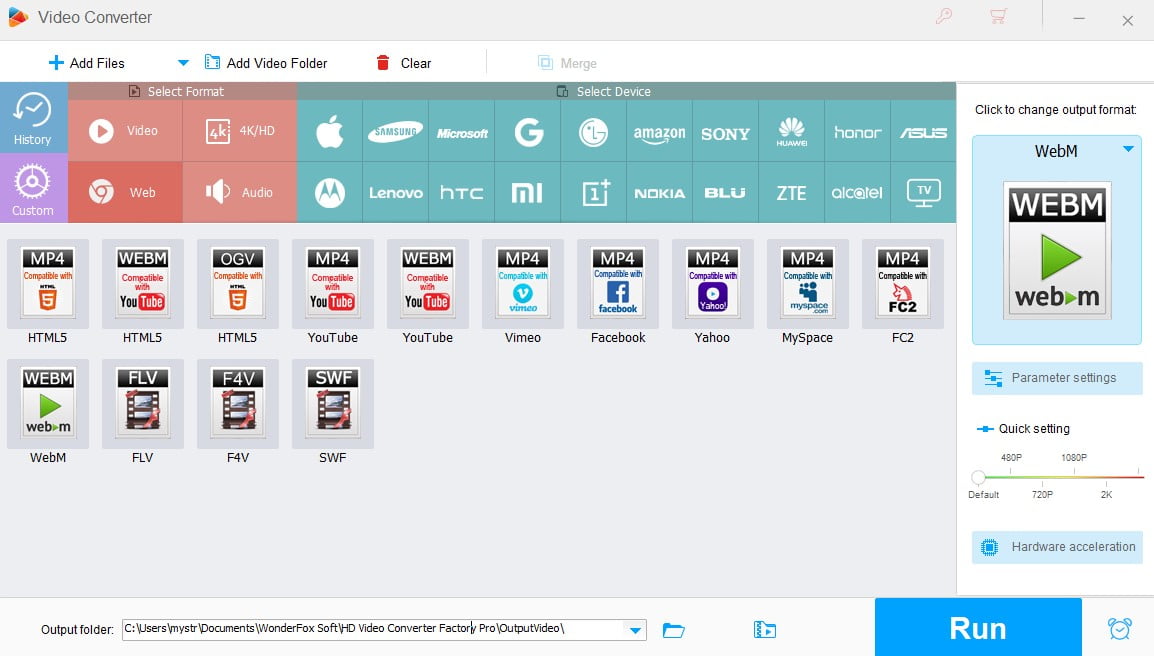Expand the output folder path dropdown
1154x656 pixels.
634,630
